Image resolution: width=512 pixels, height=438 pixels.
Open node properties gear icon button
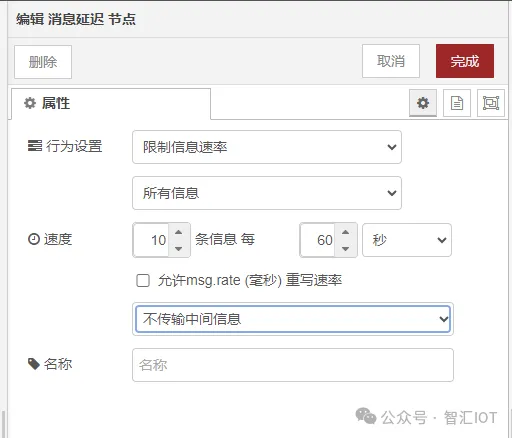(423, 103)
